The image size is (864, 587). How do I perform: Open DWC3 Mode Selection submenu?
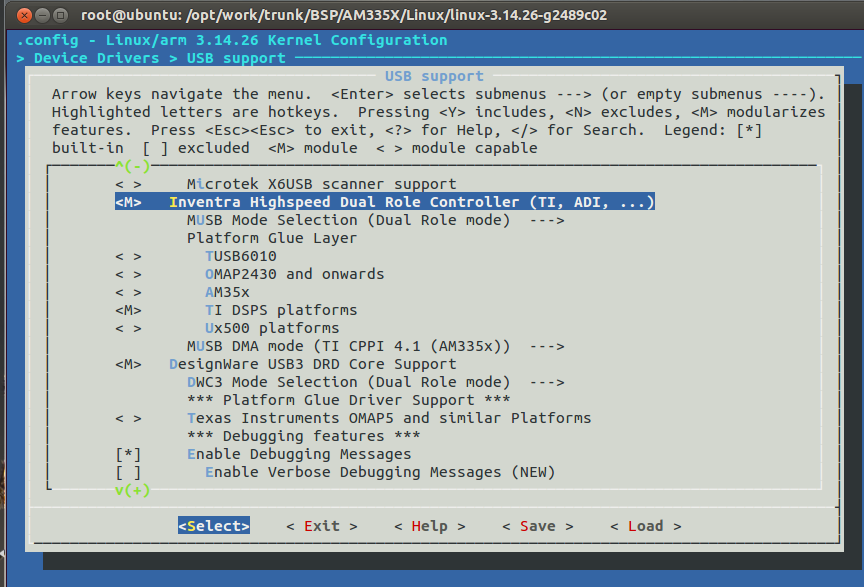[376, 383]
